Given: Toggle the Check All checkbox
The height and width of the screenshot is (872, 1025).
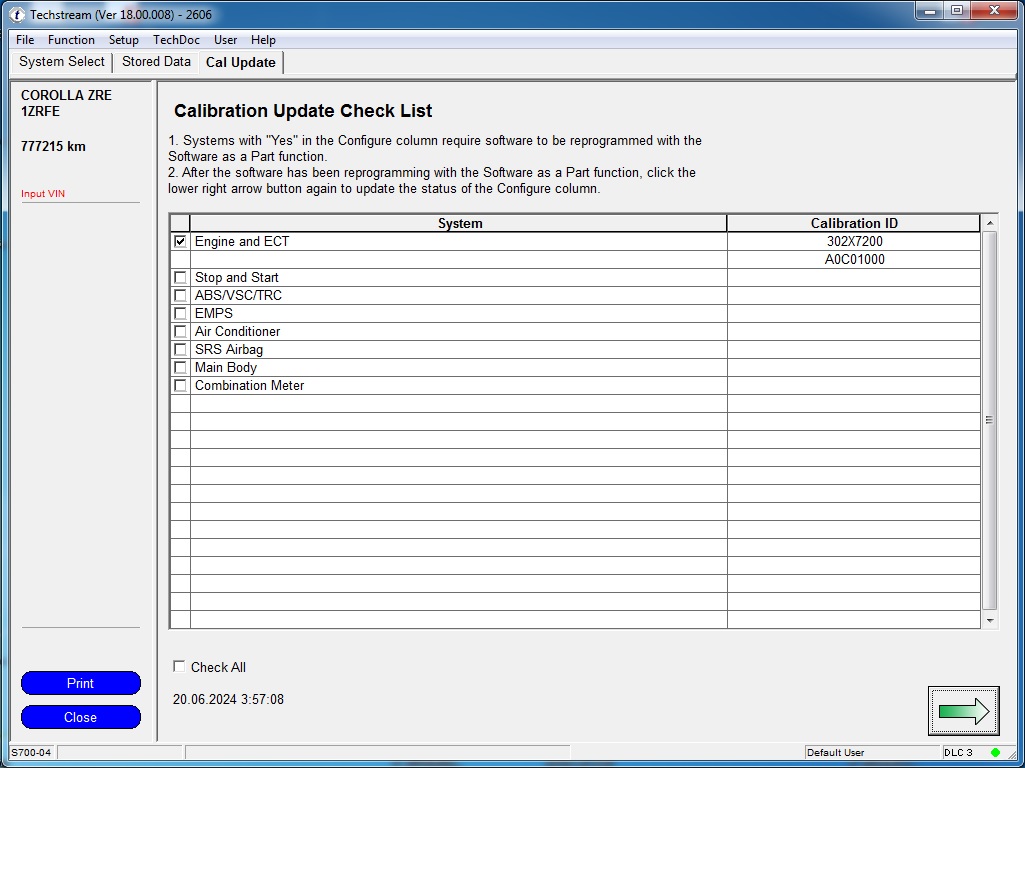Looking at the screenshot, I should pyautogui.click(x=180, y=667).
